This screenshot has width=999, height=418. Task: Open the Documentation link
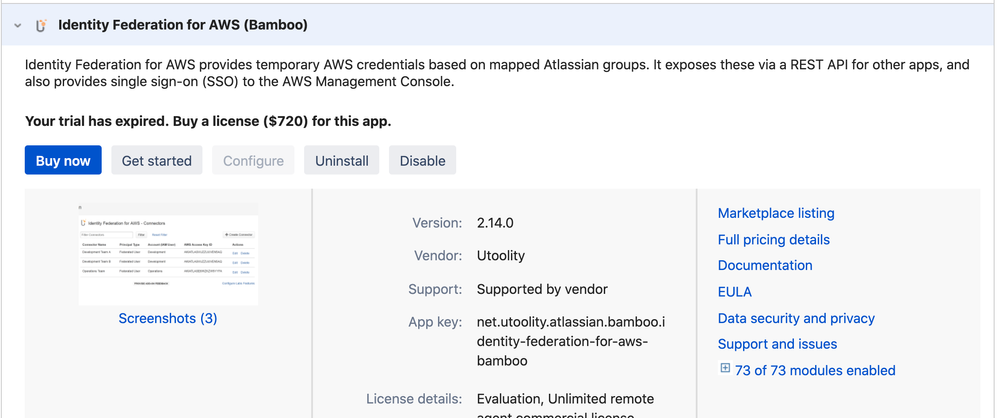point(765,265)
